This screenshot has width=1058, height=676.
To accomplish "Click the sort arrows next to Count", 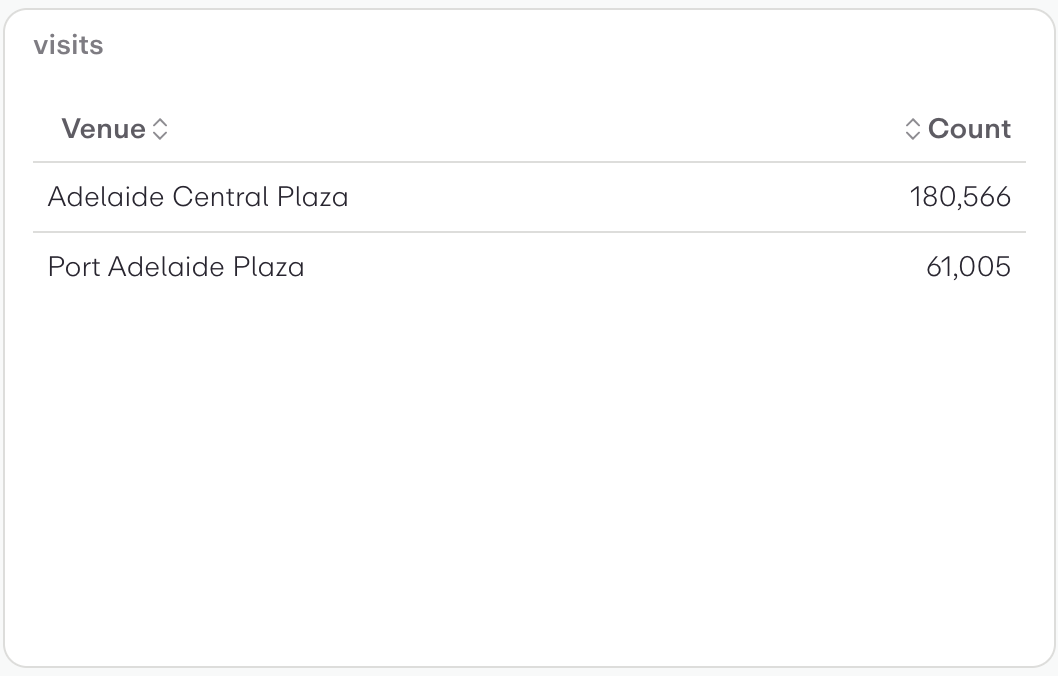I will pos(912,129).
